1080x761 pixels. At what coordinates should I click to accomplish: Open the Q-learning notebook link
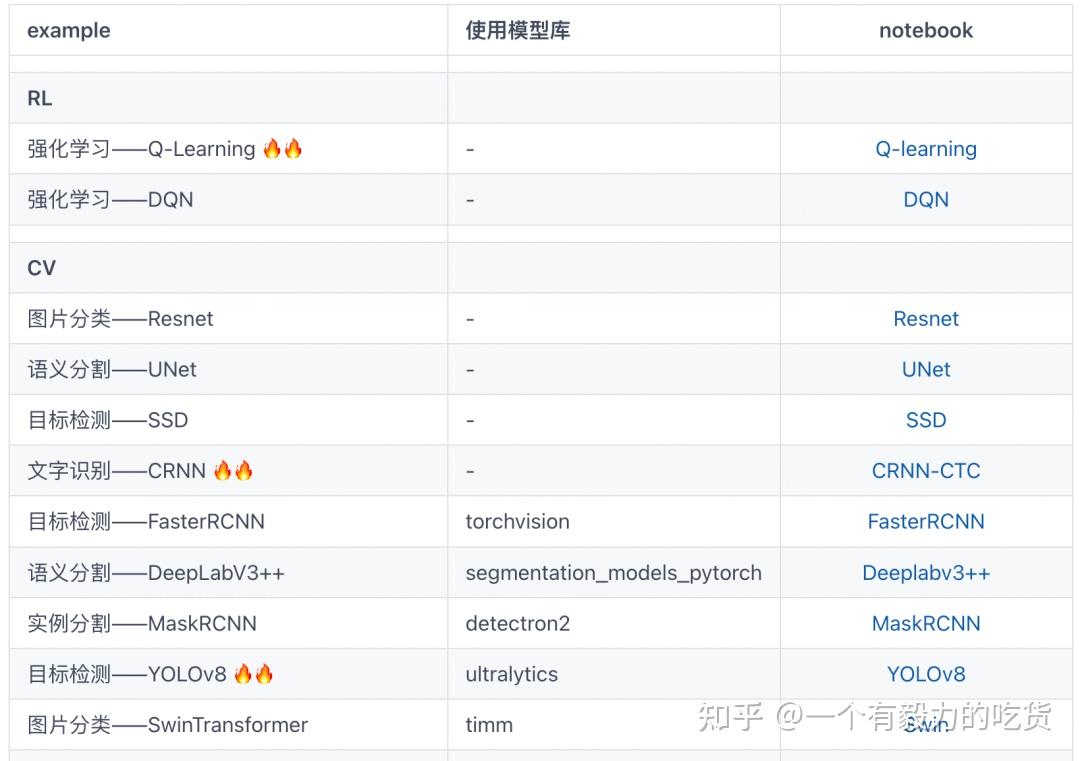pyautogui.click(x=926, y=149)
